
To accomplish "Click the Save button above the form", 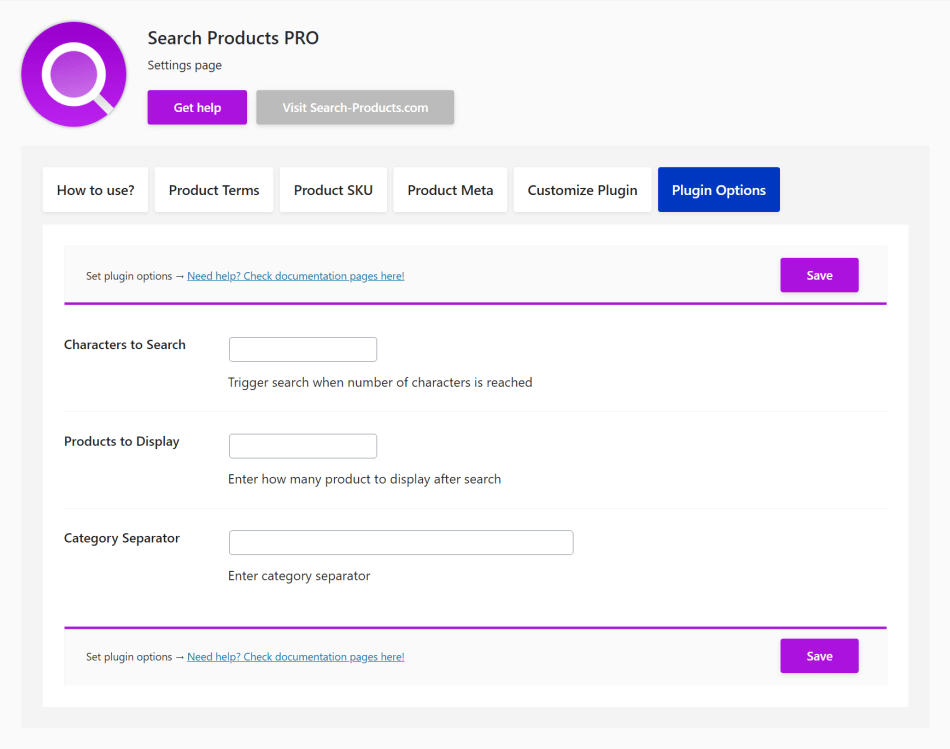I will click(819, 275).
